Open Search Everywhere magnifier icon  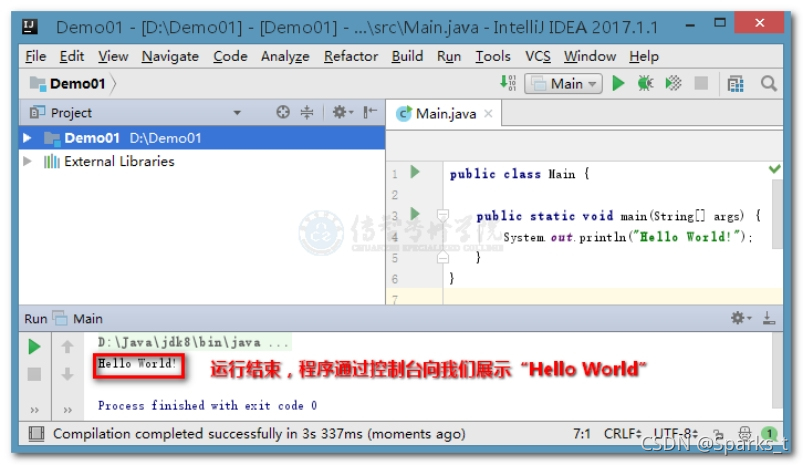pos(768,84)
